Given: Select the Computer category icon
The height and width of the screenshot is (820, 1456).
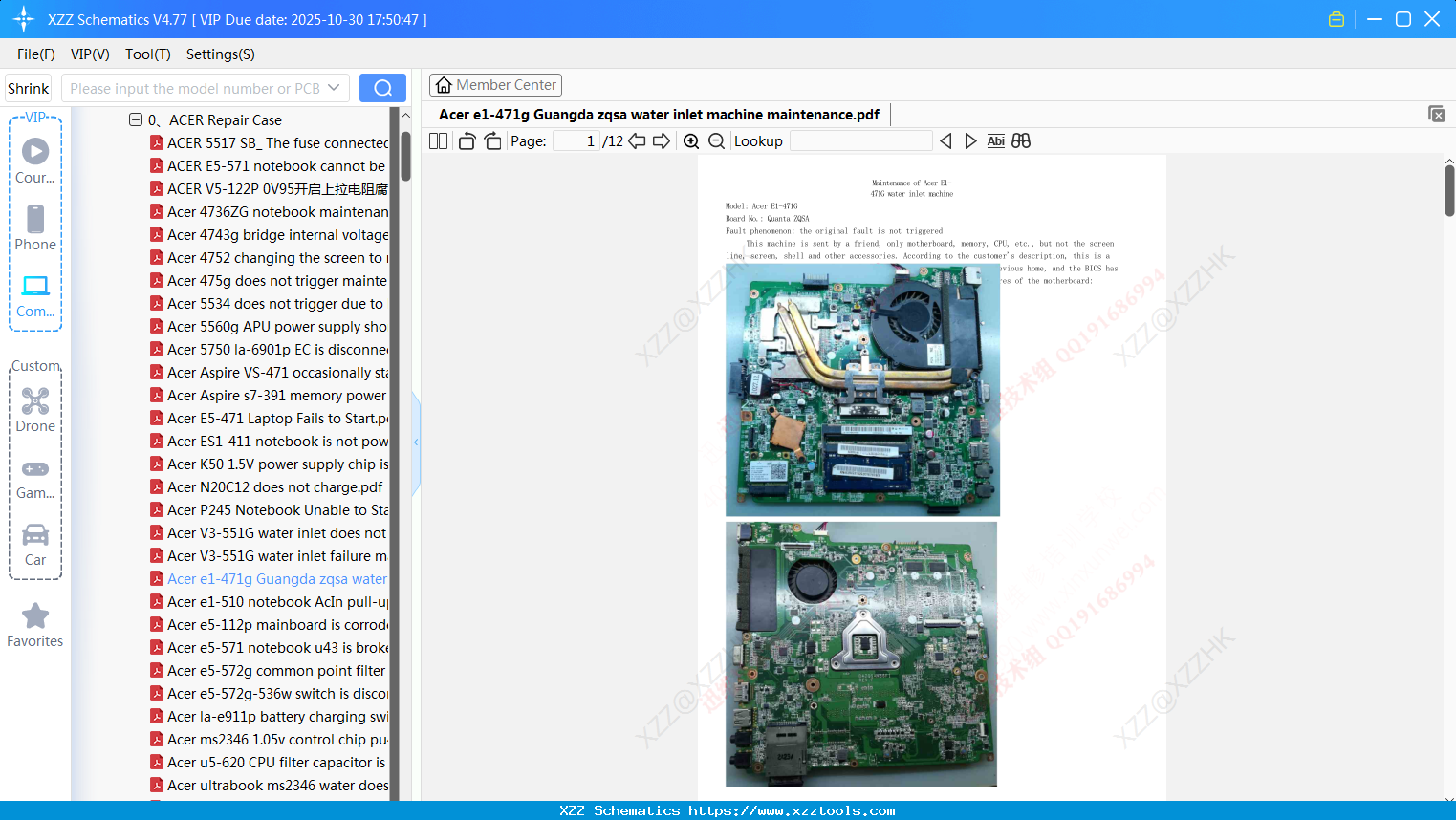Looking at the screenshot, I should pos(35,295).
